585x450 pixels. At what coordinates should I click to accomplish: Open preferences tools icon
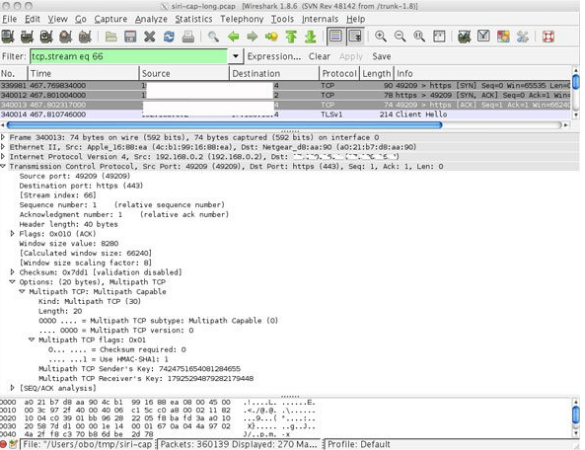[522, 37]
